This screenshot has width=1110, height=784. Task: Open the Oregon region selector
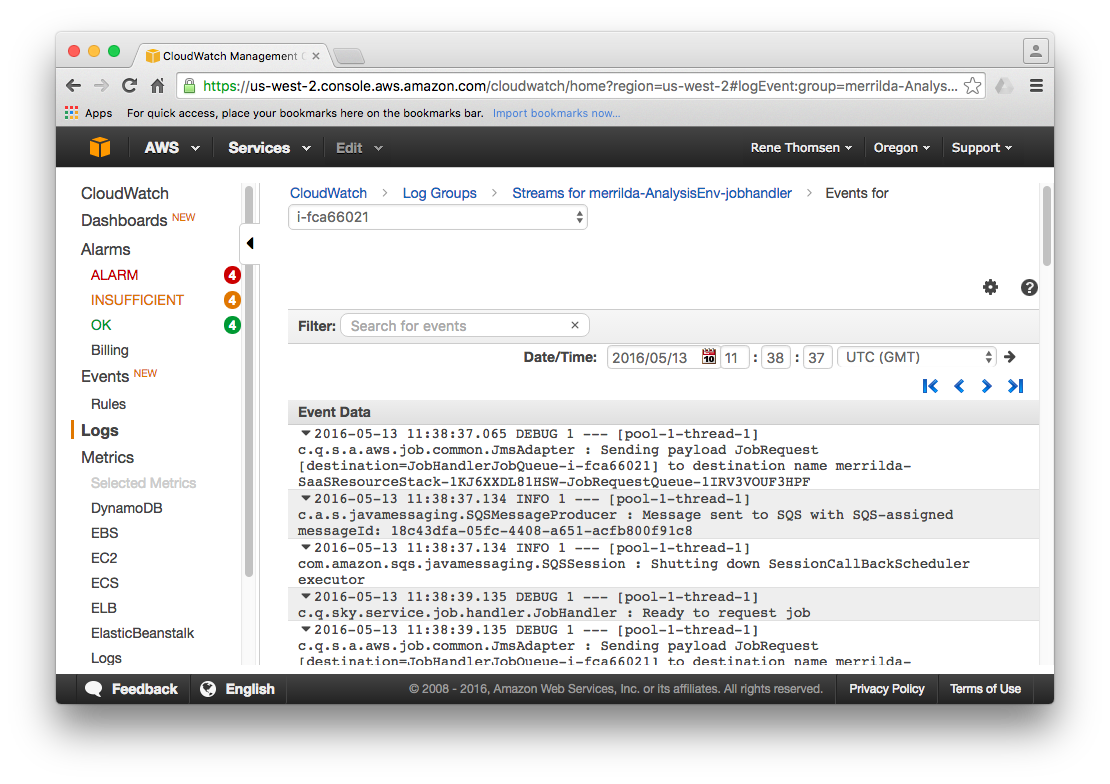(901, 147)
